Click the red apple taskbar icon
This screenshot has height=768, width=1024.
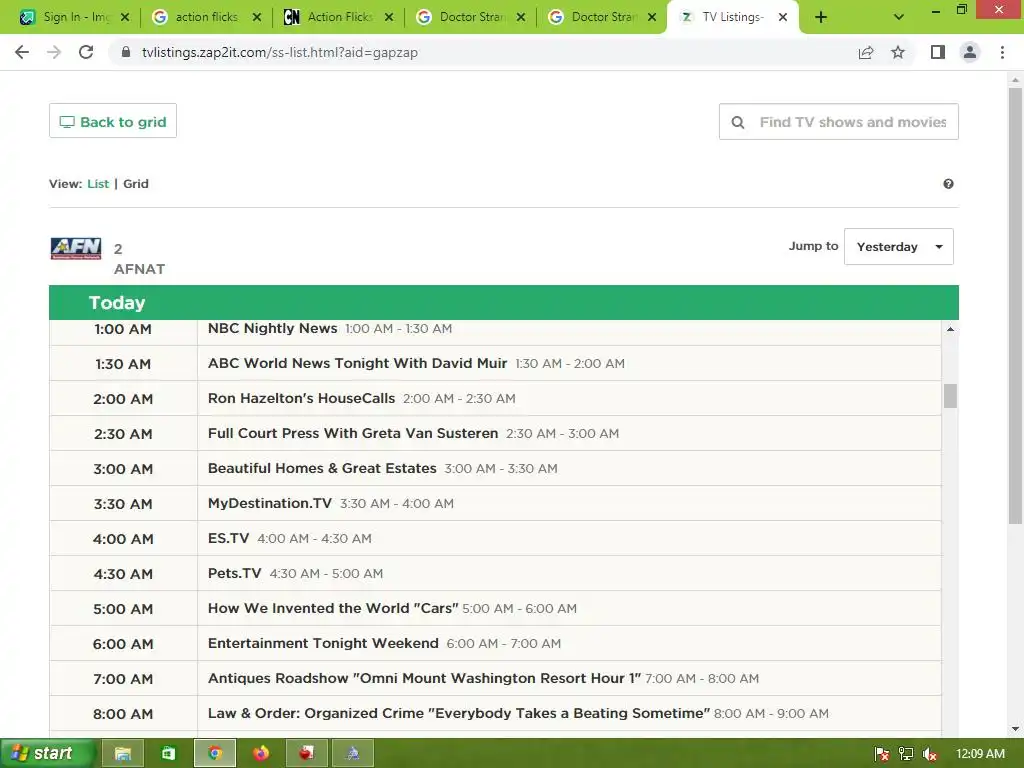pos(306,754)
